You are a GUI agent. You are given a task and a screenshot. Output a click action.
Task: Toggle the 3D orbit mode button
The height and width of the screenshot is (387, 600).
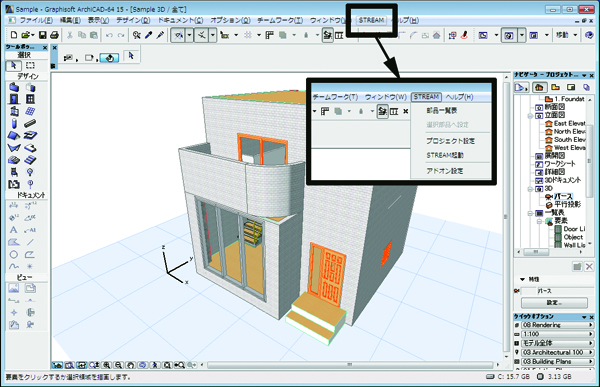(x=109, y=58)
